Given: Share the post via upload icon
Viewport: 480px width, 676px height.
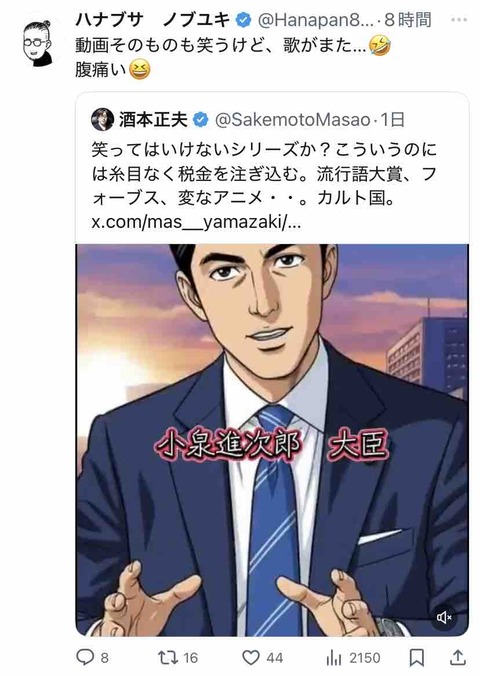Looking at the screenshot, I should click(x=458, y=657).
